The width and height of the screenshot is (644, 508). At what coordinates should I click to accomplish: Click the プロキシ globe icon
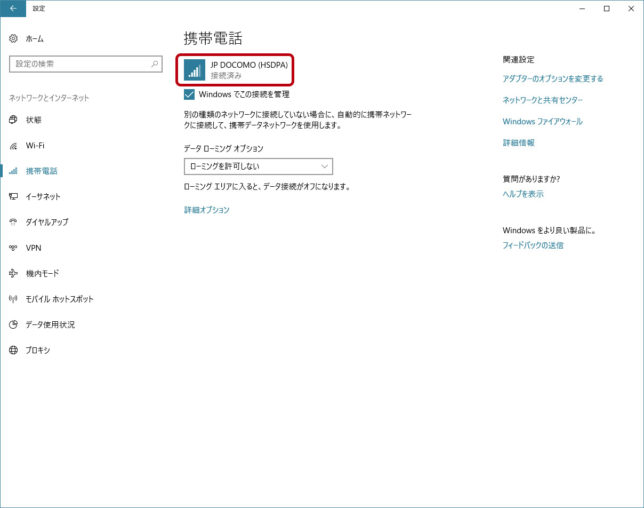click(13, 350)
